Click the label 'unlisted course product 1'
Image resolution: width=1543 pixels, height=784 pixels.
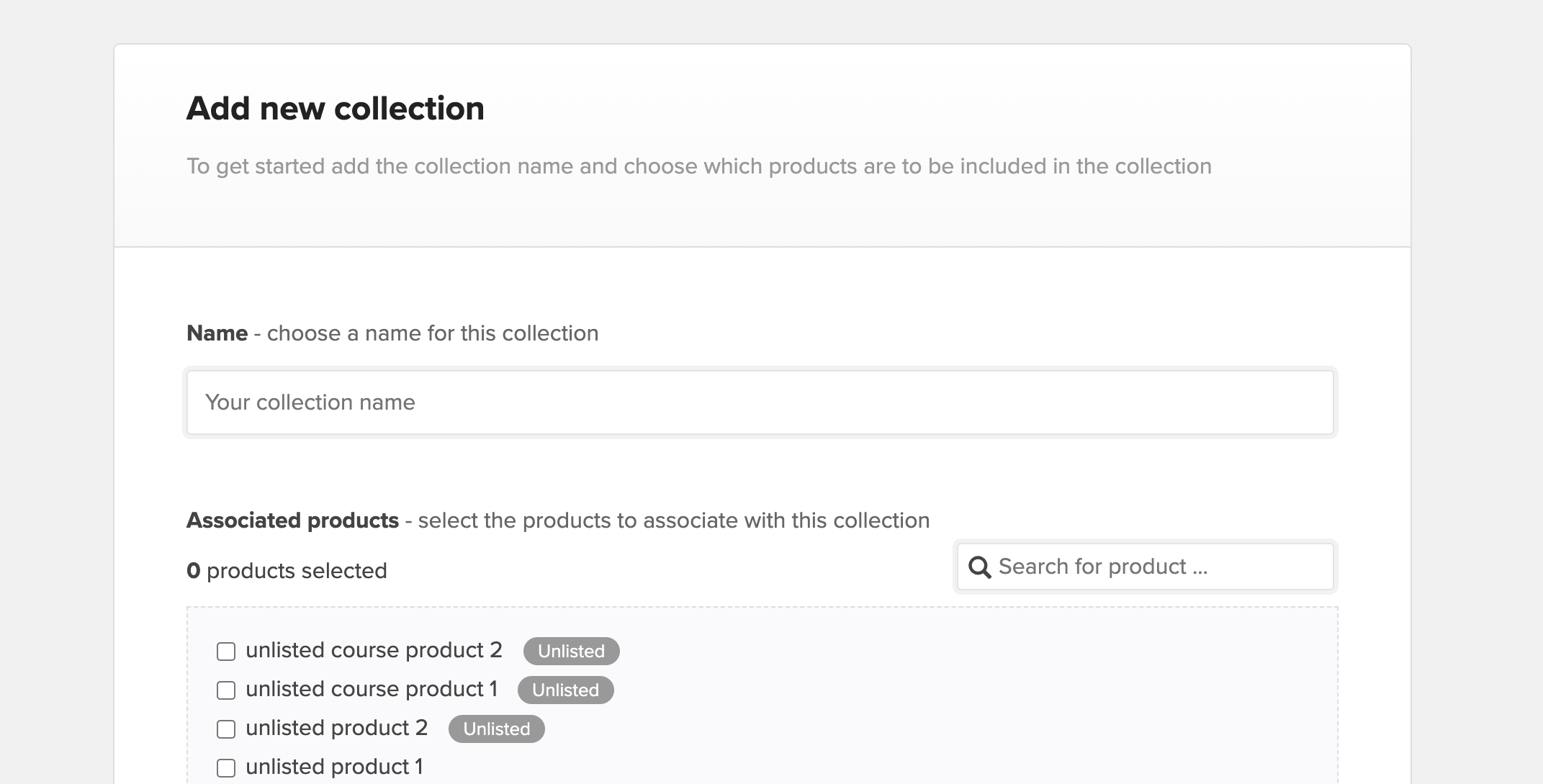(372, 689)
